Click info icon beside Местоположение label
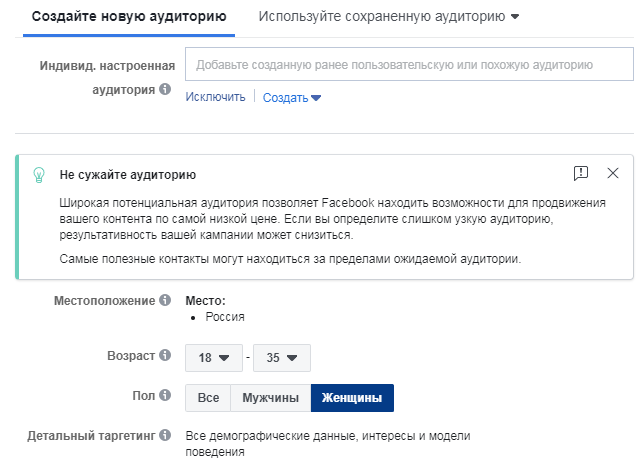The image size is (636, 474). [165, 301]
